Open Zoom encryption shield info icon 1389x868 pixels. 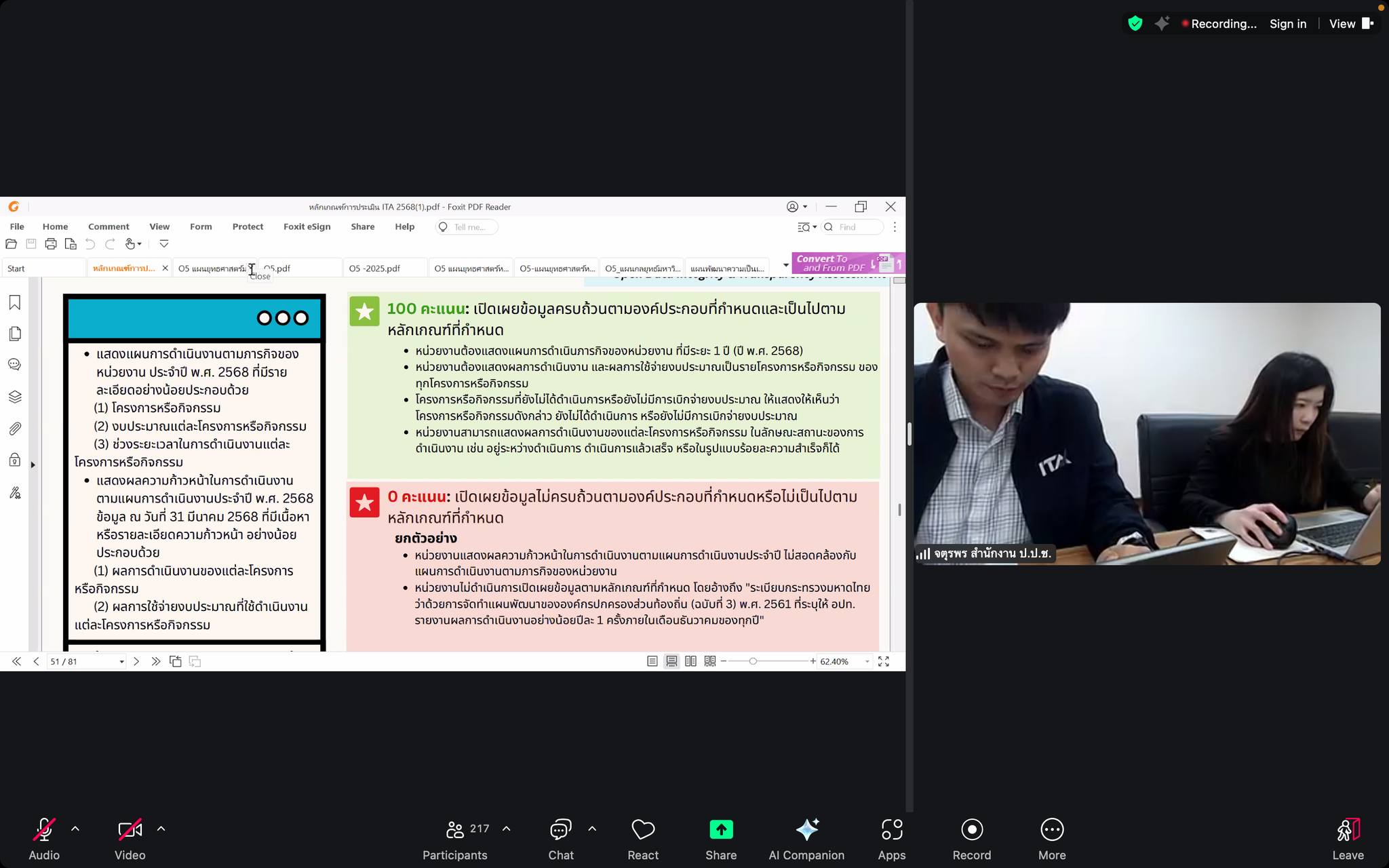click(x=1135, y=24)
